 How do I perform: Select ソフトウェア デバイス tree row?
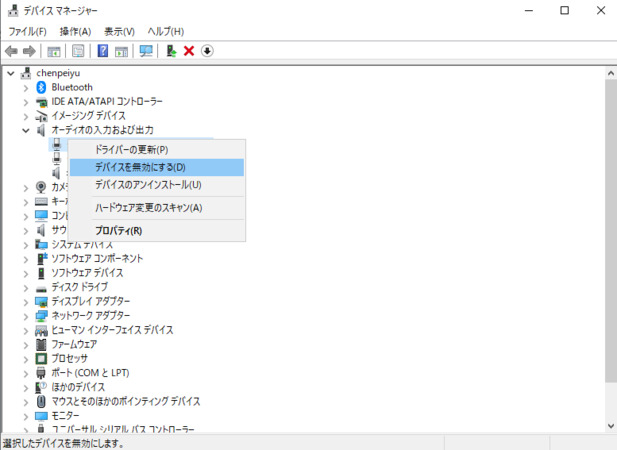(x=87, y=273)
